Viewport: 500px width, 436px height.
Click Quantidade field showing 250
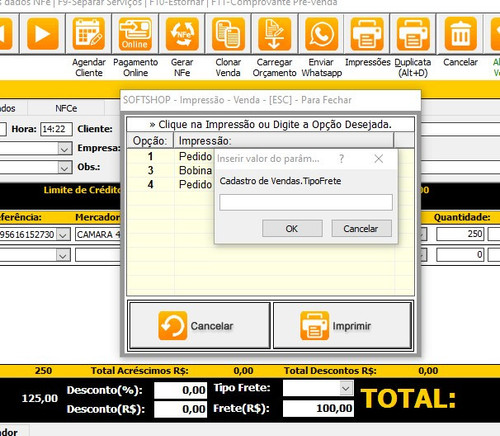pyautogui.click(x=460, y=234)
